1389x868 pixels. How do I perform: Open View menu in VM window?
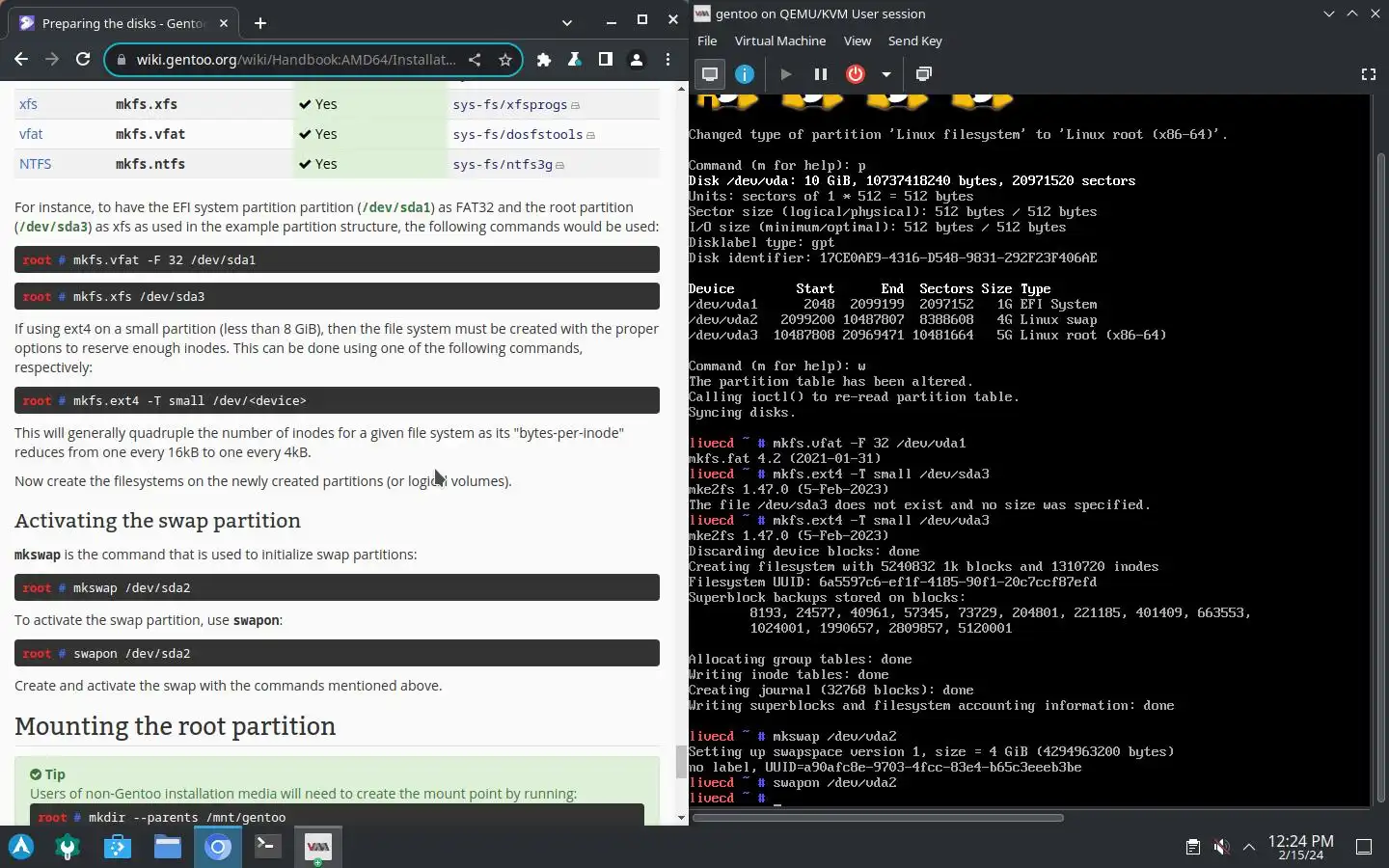point(858,41)
